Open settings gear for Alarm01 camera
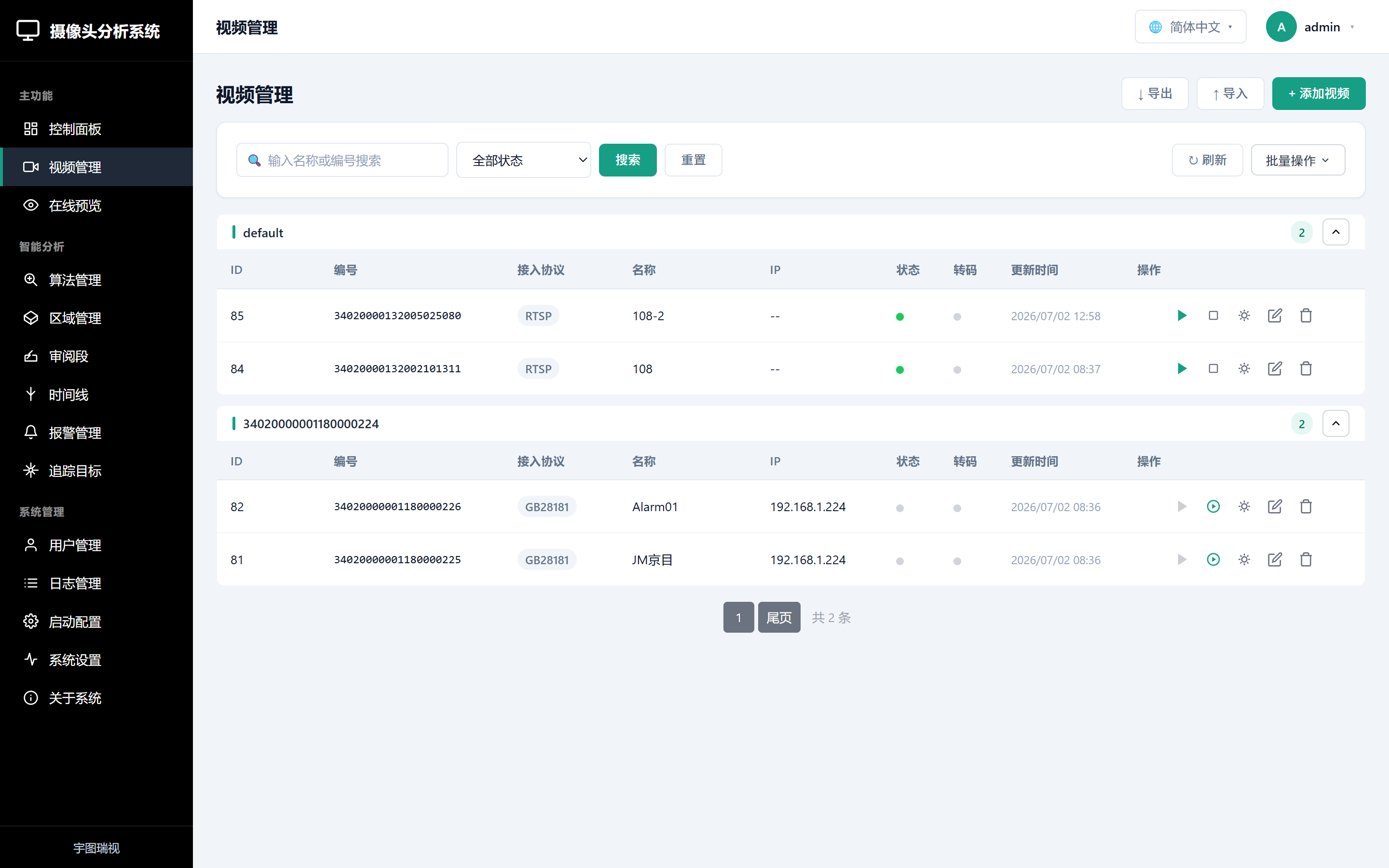Viewport: 1389px width, 868px height. click(1244, 506)
